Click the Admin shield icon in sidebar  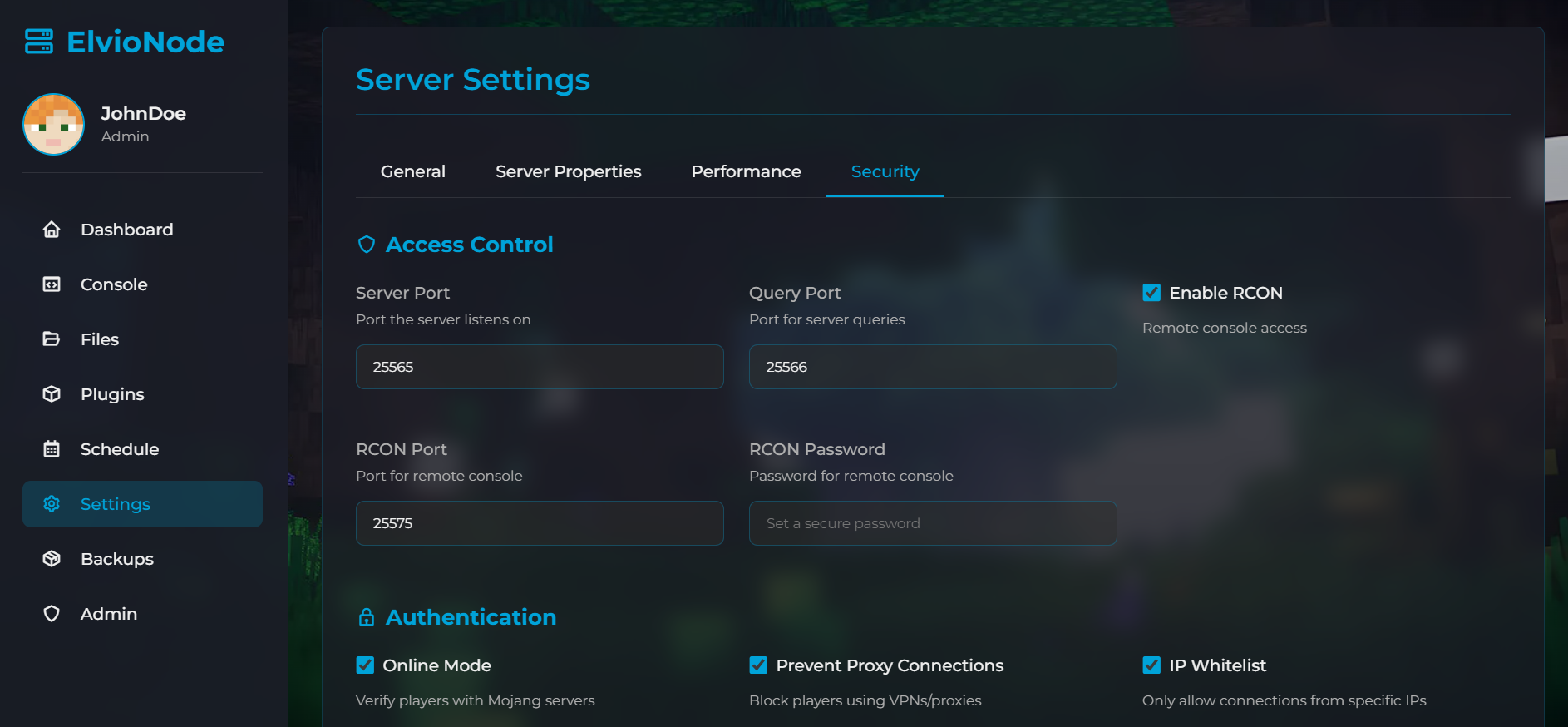point(52,614)
